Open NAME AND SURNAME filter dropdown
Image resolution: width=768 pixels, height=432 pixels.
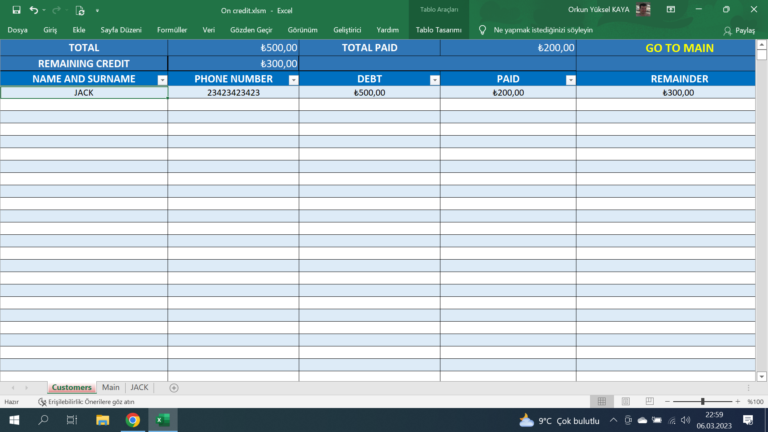click(162, 80)
